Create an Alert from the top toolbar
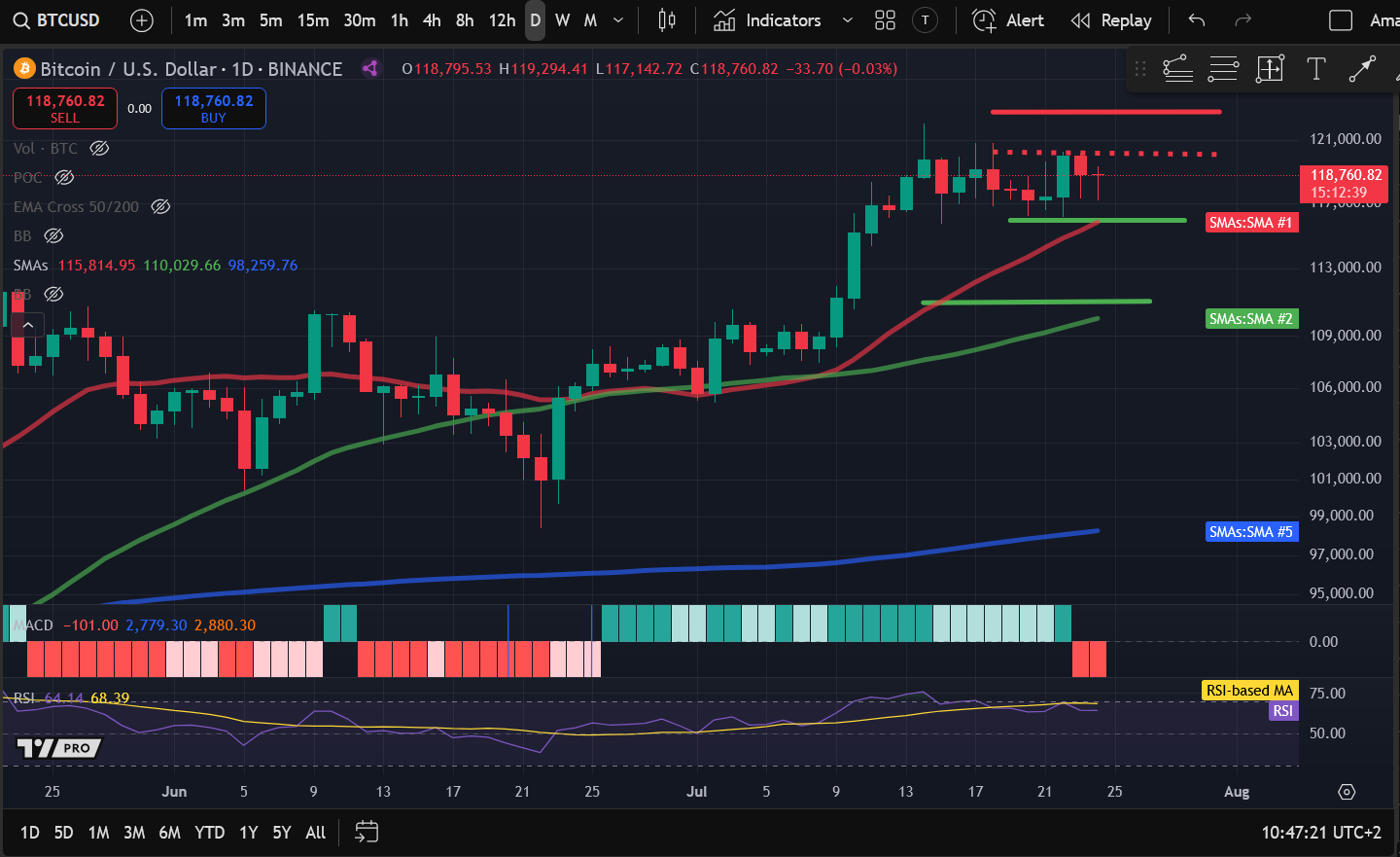The image size is (1400, 857). [1009, 20]
